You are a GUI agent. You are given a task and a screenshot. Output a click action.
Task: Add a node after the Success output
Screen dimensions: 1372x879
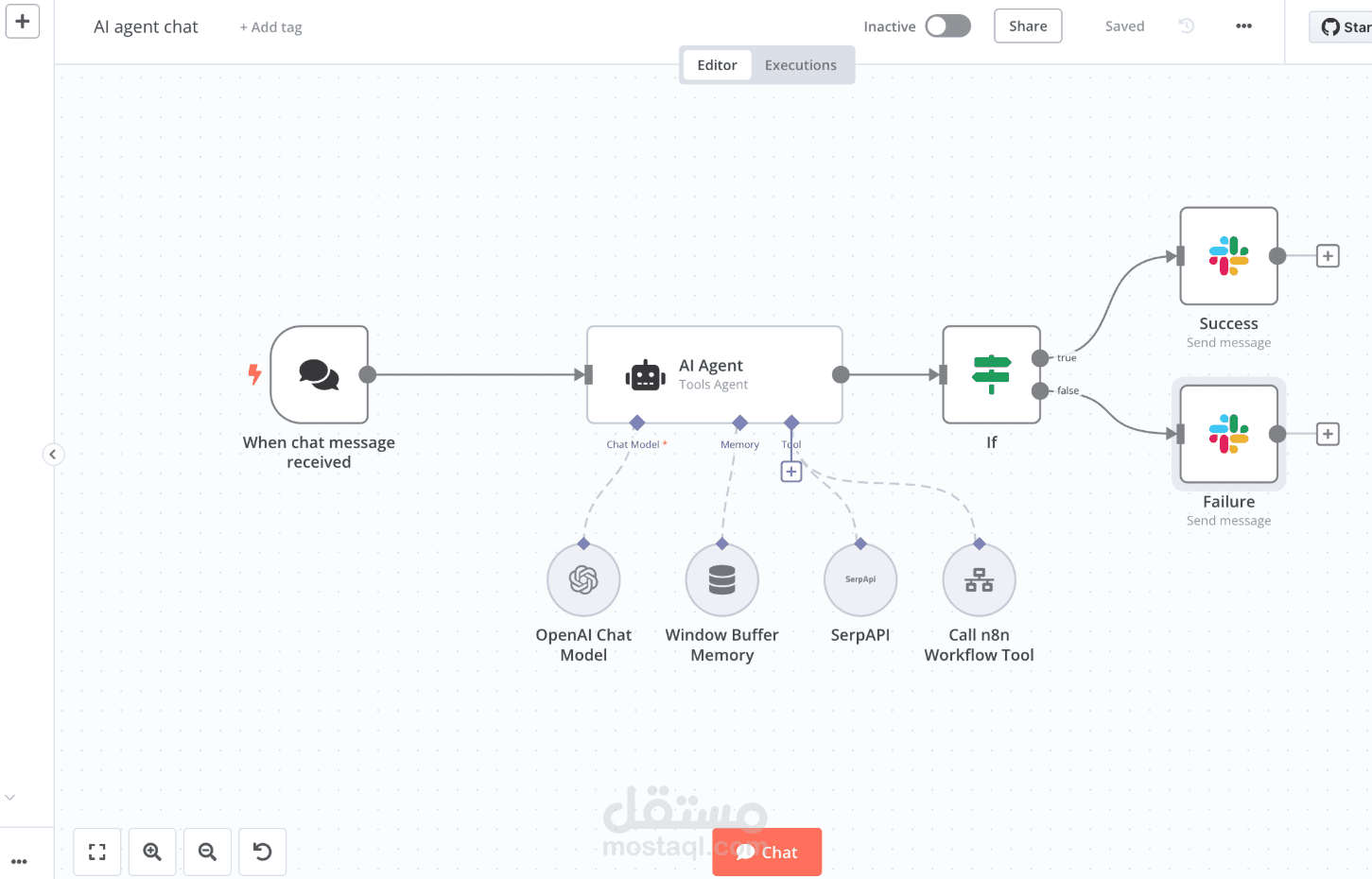coord(1328,255)
